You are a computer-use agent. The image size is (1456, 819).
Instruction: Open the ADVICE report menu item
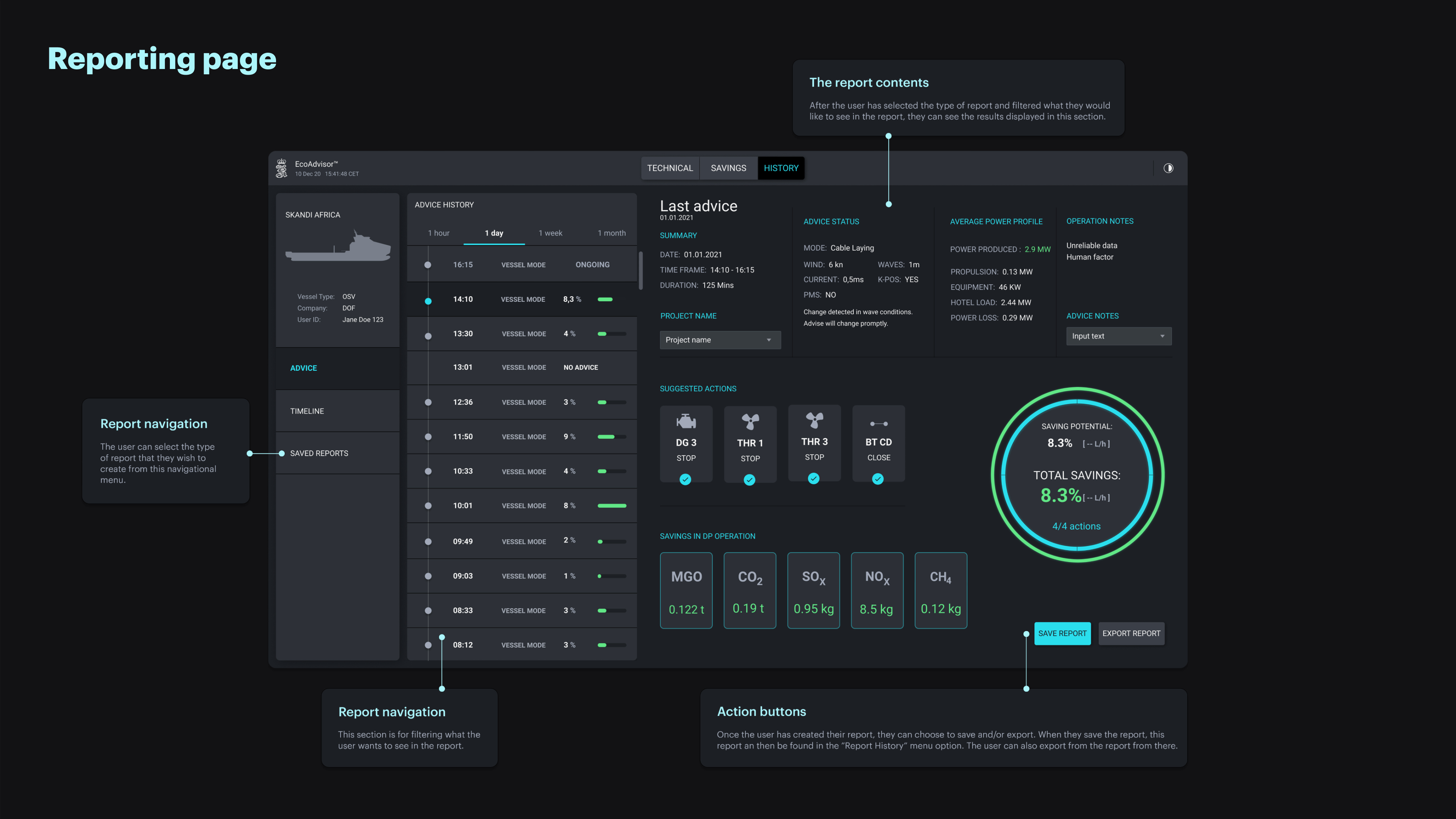point(337,368)
